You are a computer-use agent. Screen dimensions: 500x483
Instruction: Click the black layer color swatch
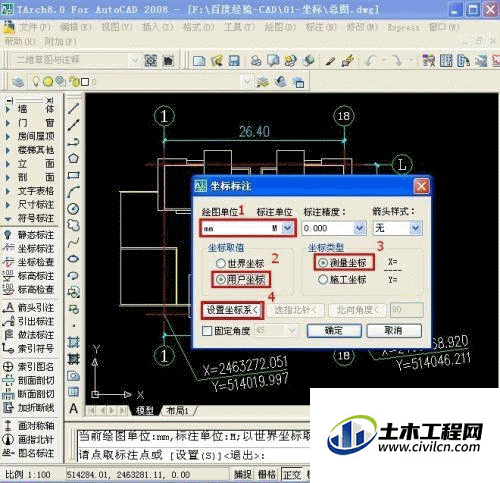tap(85, 82)
